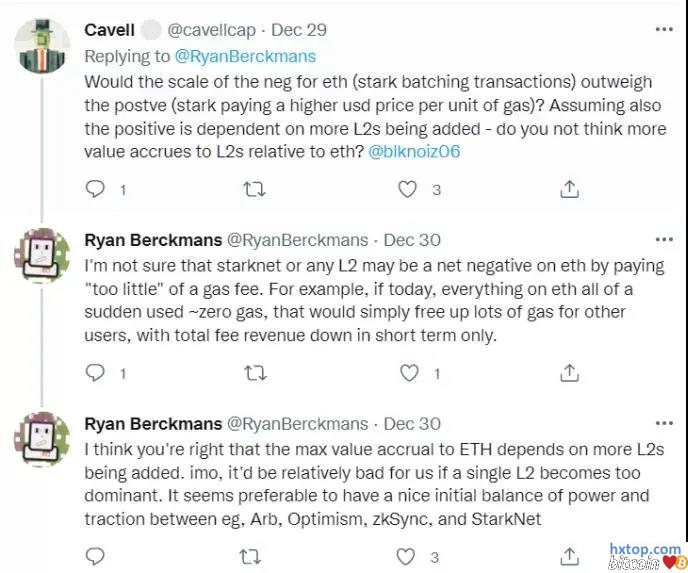
Task: Open more options on Cavell's tweet
Action: [x=663, y=30]
